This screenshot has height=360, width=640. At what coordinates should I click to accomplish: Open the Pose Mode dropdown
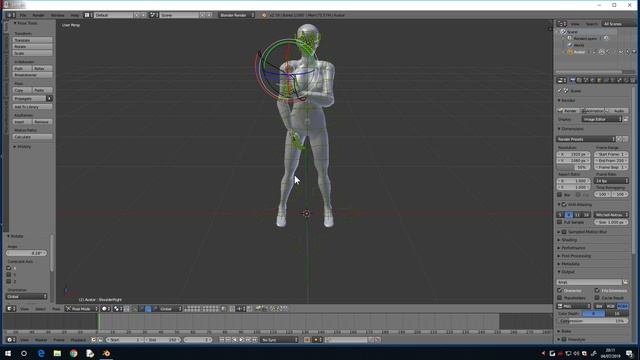coord(82,309)
